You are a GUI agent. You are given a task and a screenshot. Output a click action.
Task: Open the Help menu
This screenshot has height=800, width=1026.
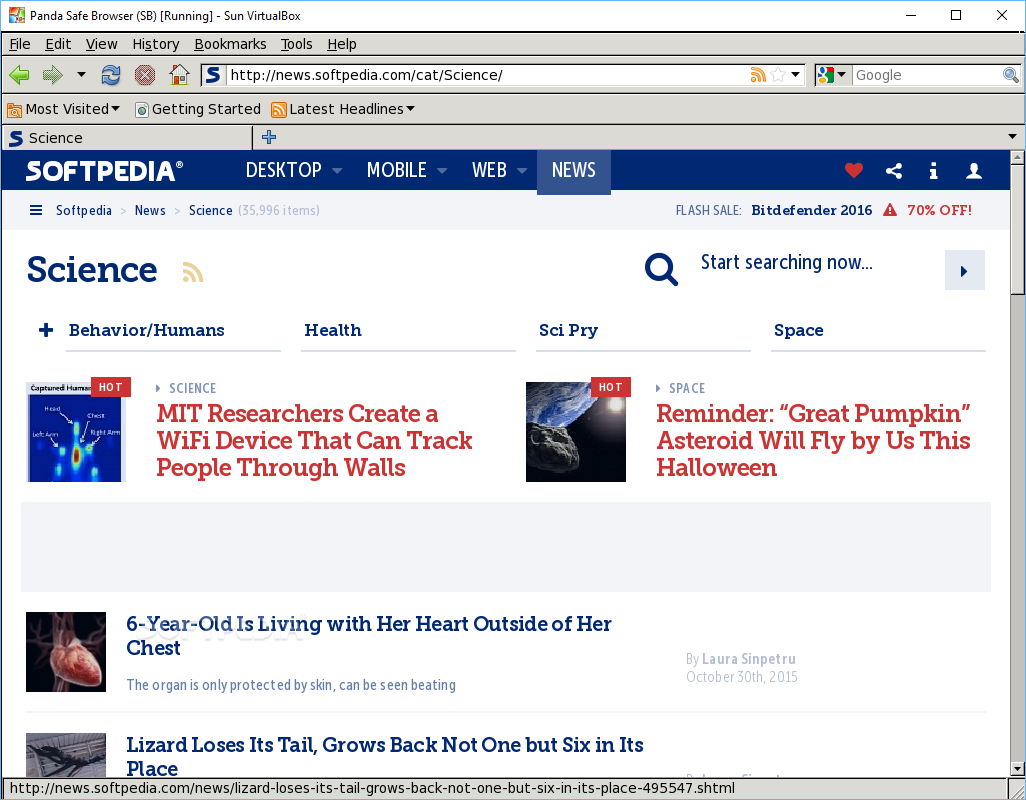[342, 44]
